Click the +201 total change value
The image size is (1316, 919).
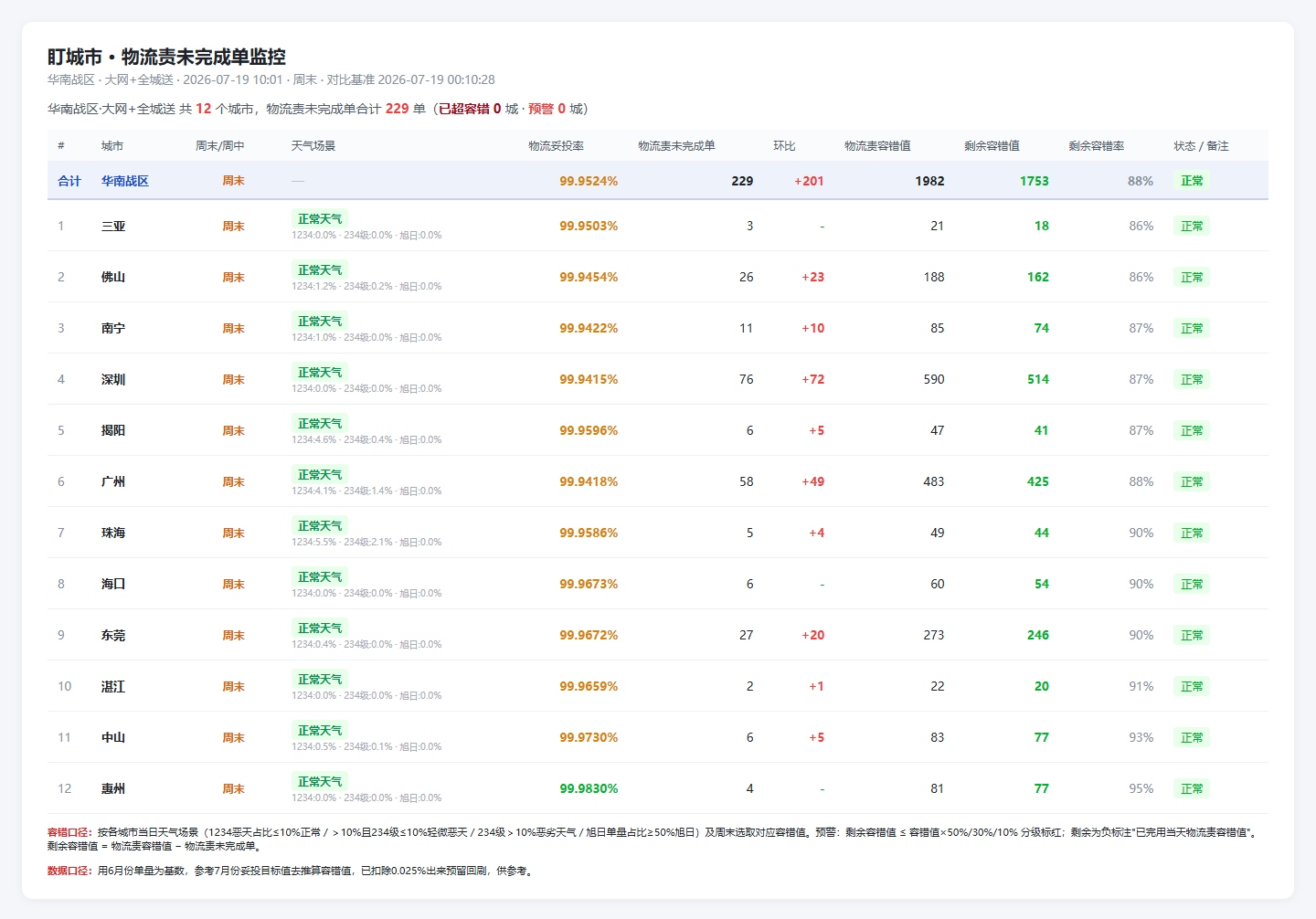point(809,181)
